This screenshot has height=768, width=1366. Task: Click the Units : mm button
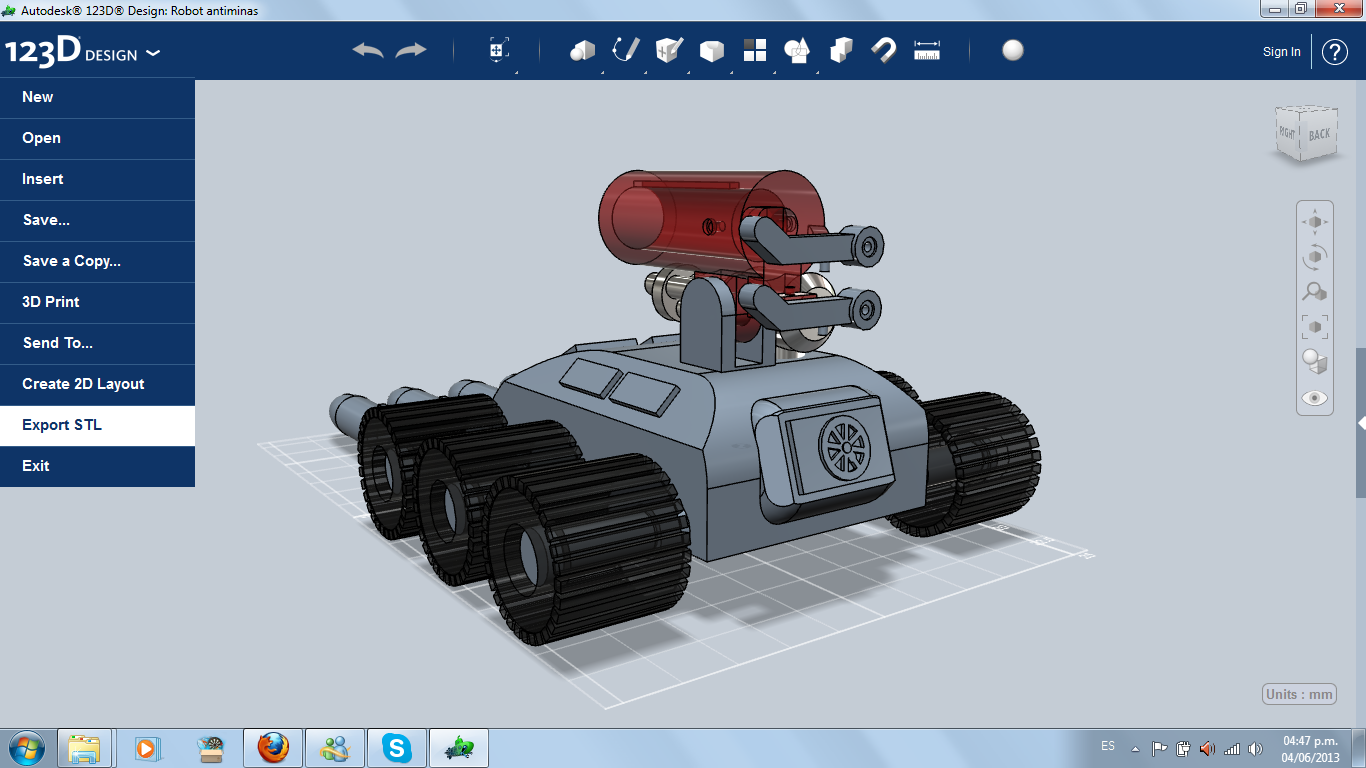(x=1300, y=694)
